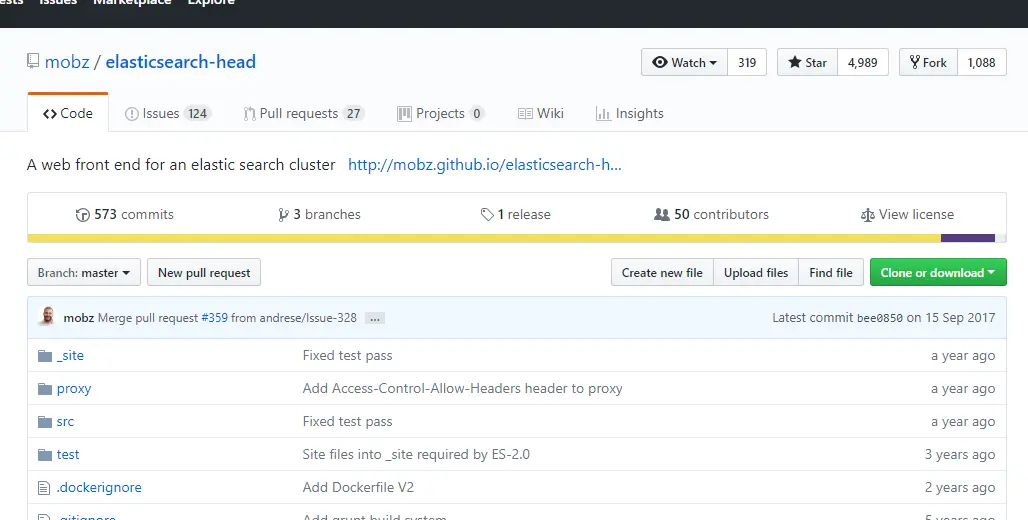Open the Projects tab

click(x=441, y=113)
